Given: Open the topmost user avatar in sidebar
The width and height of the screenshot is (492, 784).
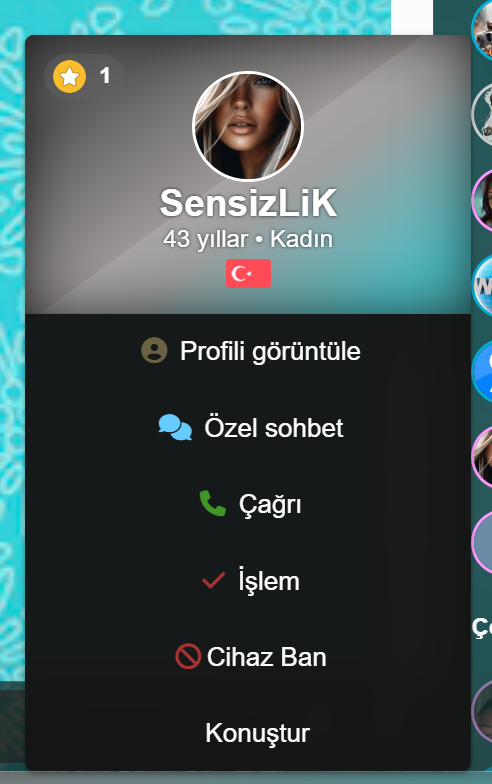Looking at the screenshot, I should coord(482,30).
